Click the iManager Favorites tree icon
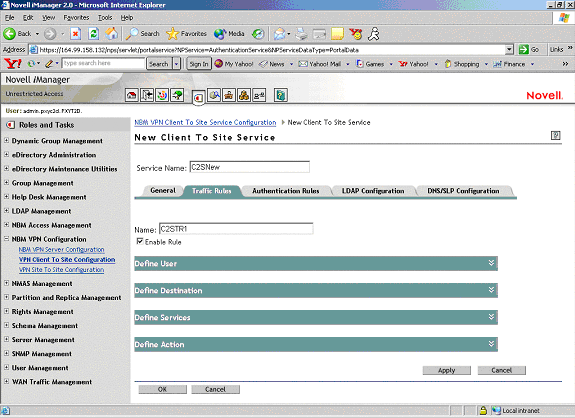Screen dimensions: 575x418 177,95
